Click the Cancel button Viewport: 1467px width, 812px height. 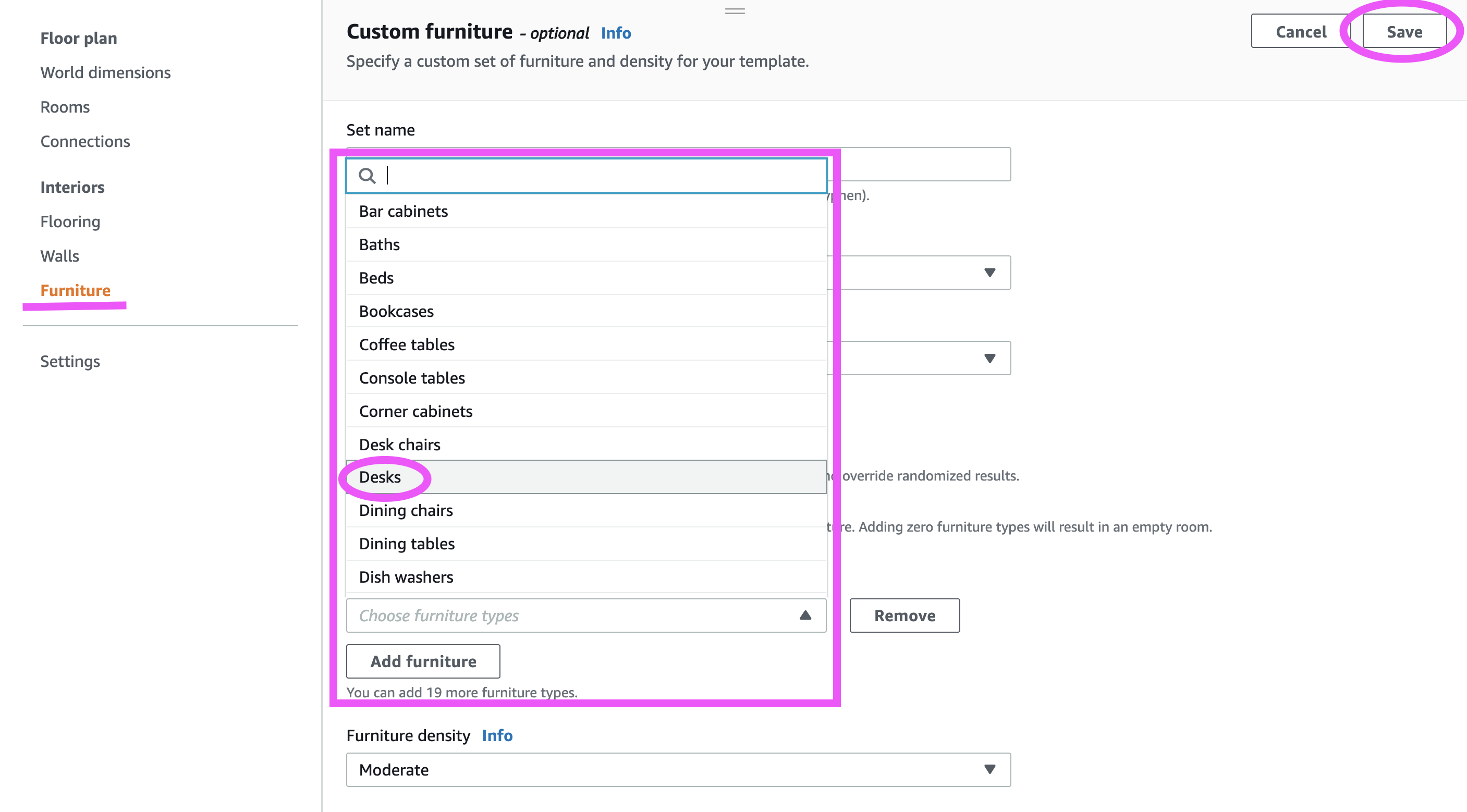click(x=1301, y=32)
